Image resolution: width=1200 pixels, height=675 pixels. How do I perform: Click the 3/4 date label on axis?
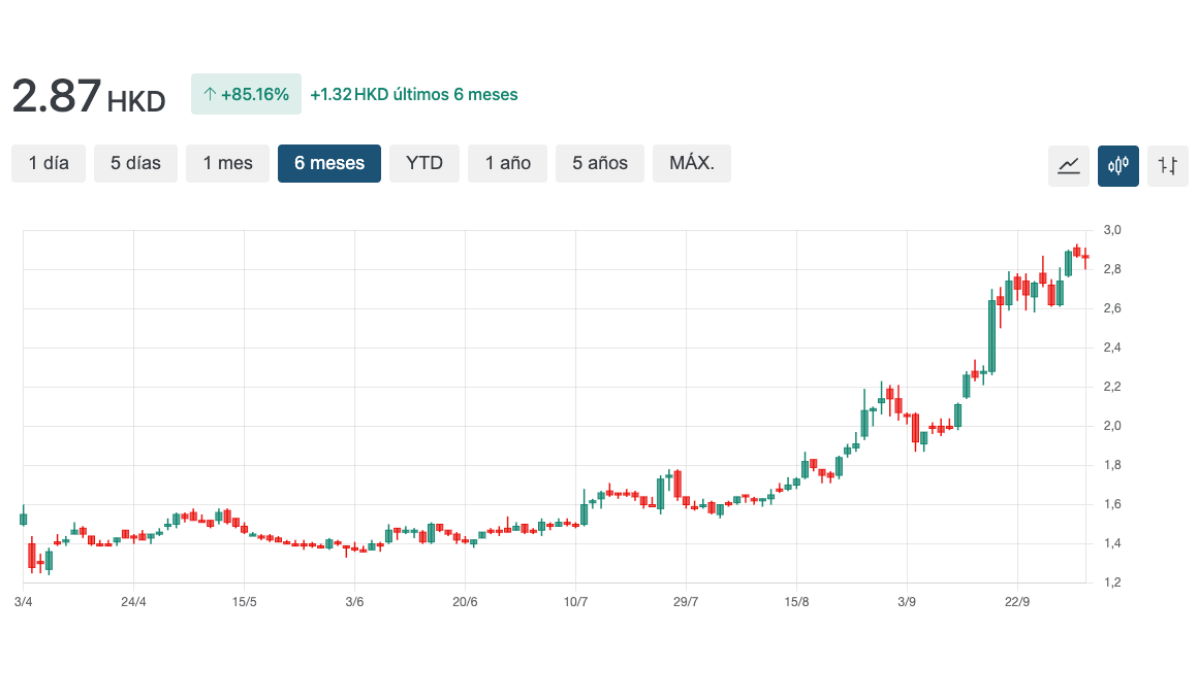point(24,601)
